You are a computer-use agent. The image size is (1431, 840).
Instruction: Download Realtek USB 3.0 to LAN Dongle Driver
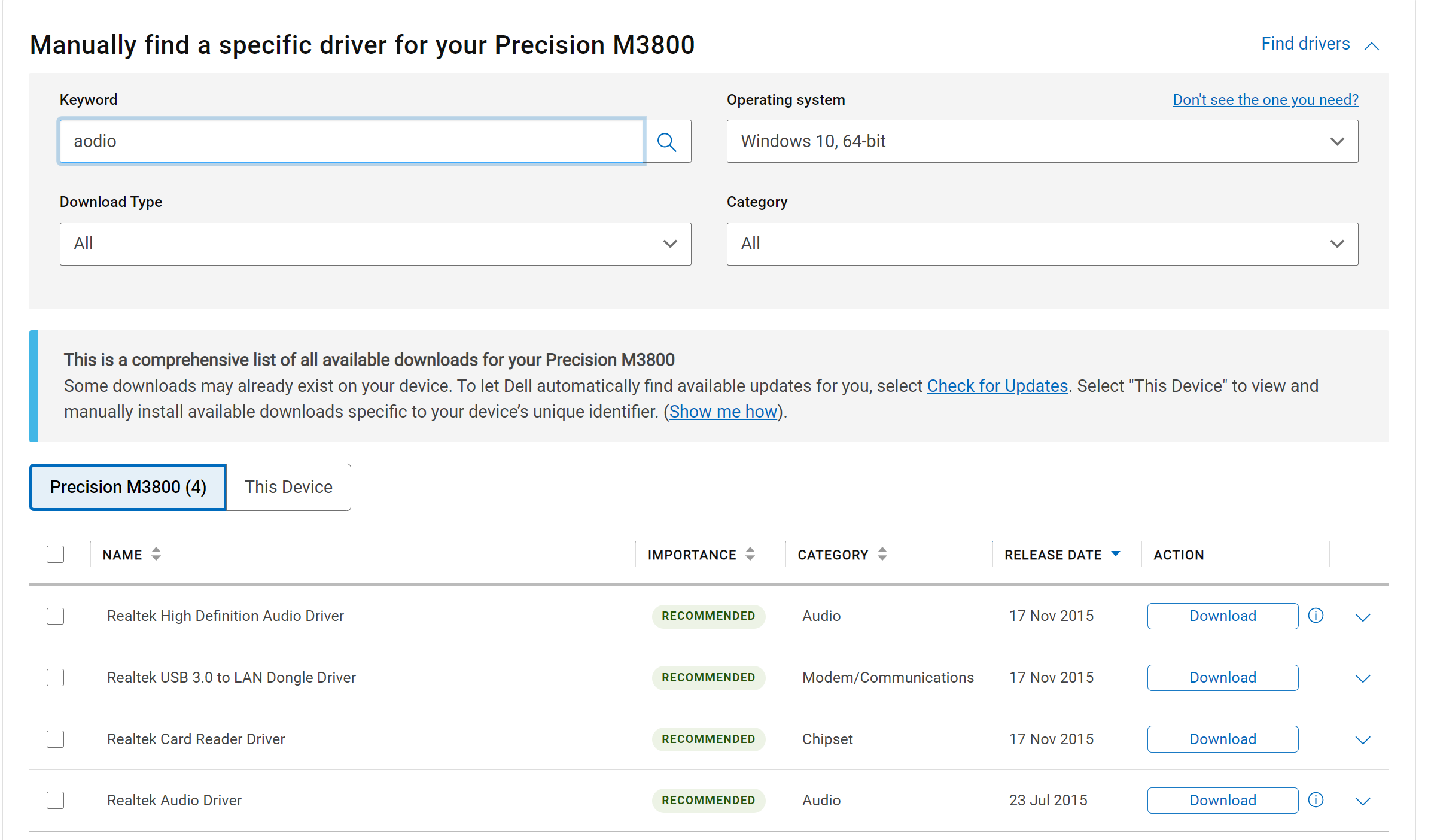tap(1223, 678)
